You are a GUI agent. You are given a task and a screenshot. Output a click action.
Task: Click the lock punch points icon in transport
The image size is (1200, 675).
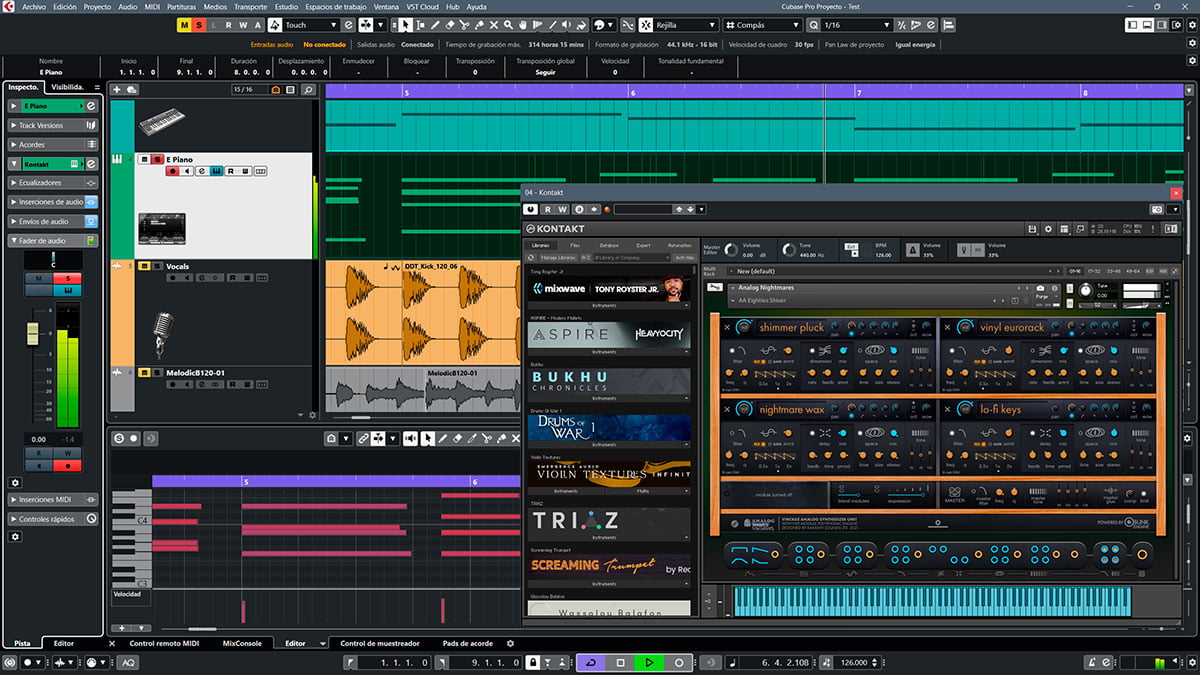(533, 662)
